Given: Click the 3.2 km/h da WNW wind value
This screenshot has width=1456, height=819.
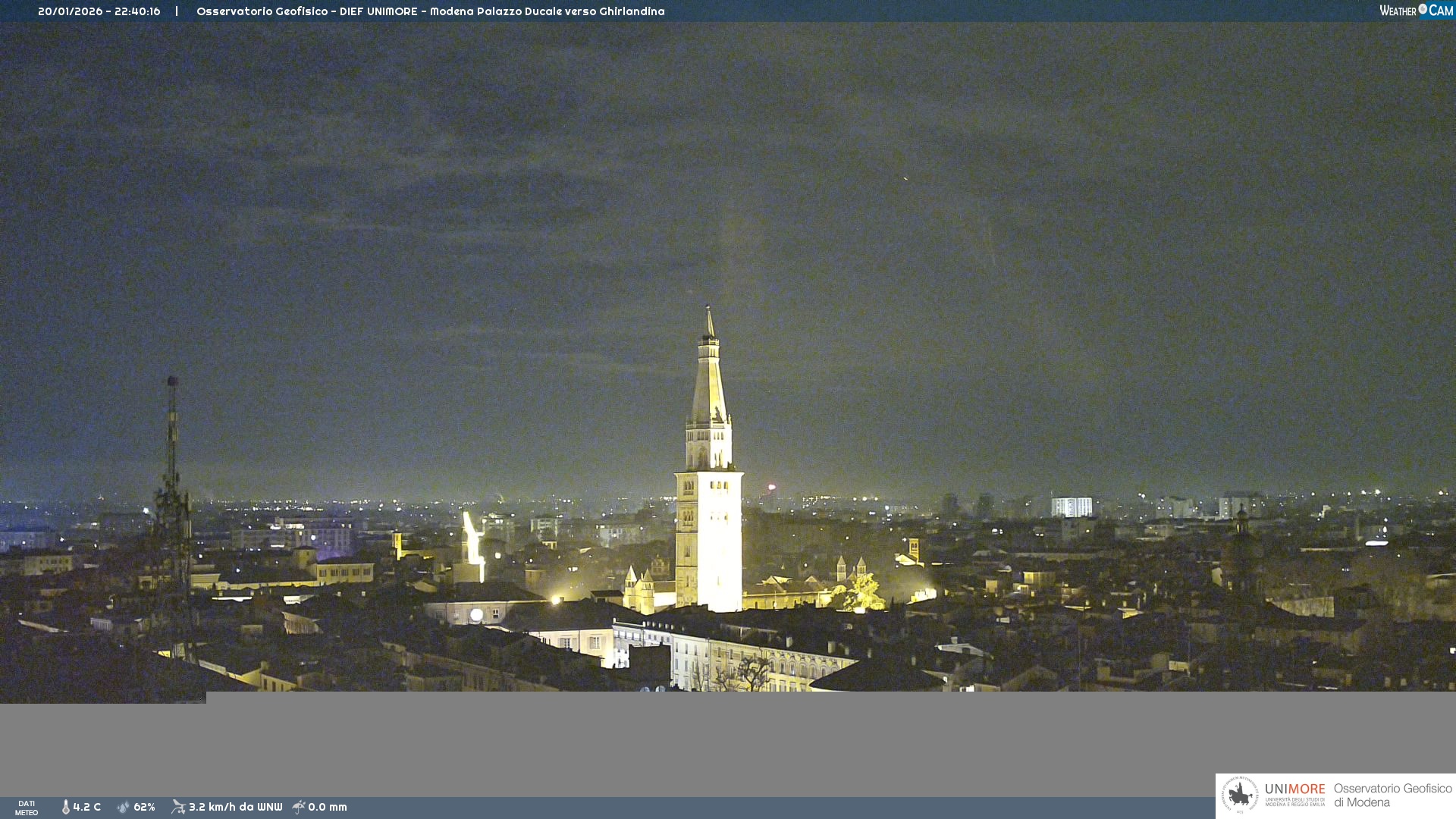Looking at the screenshot, I should 235,807.
